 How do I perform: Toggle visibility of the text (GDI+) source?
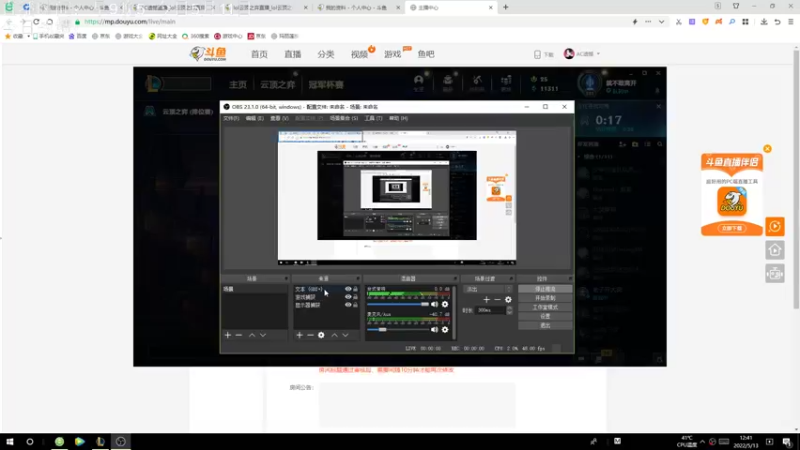pos(348,289)
